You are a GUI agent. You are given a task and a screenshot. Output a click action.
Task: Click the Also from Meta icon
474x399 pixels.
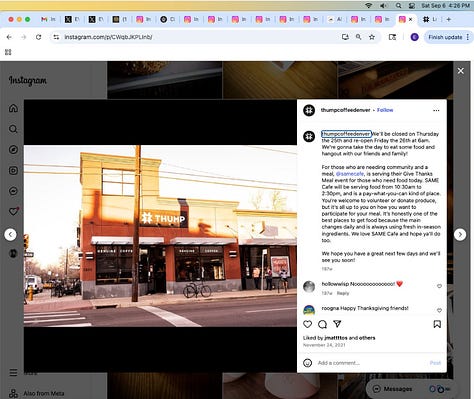[x=13, y=393]
